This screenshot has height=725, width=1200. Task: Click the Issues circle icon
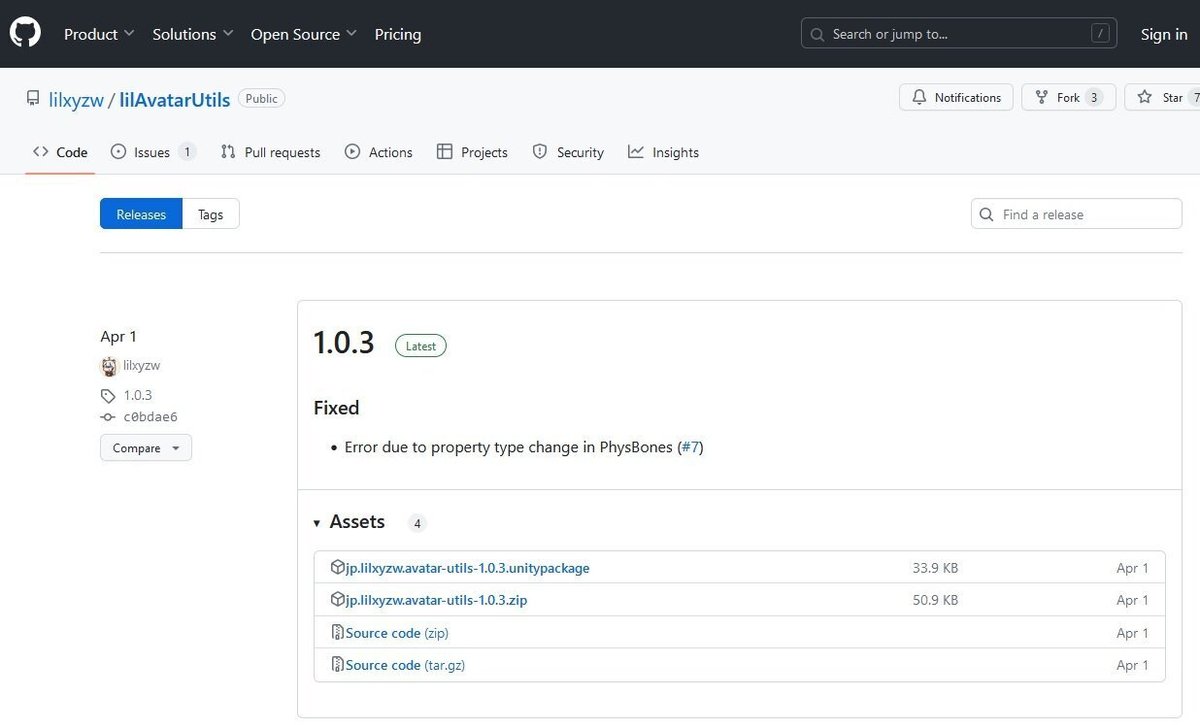[118, 152]
